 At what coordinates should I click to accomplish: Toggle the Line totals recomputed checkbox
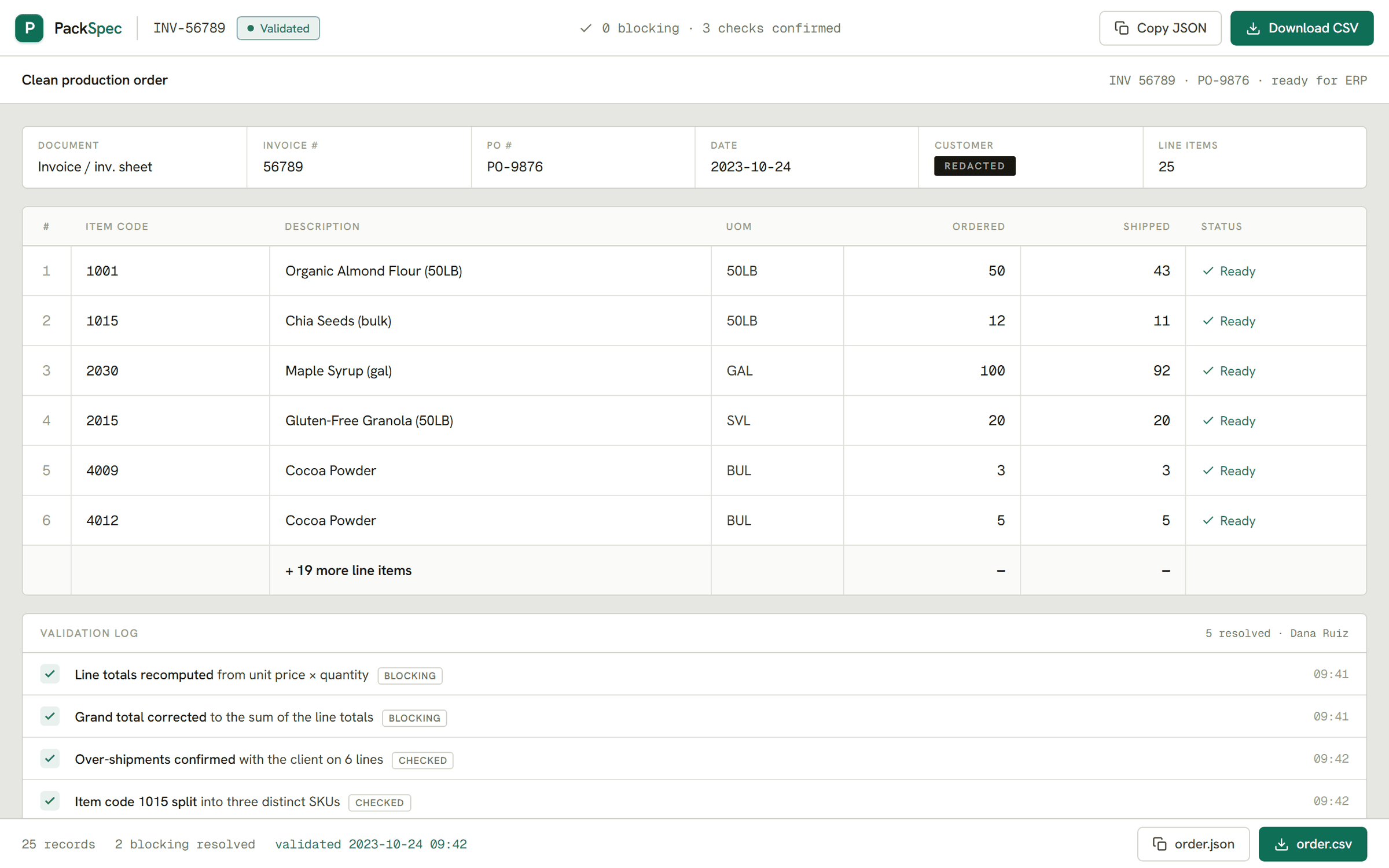(50, 674)
